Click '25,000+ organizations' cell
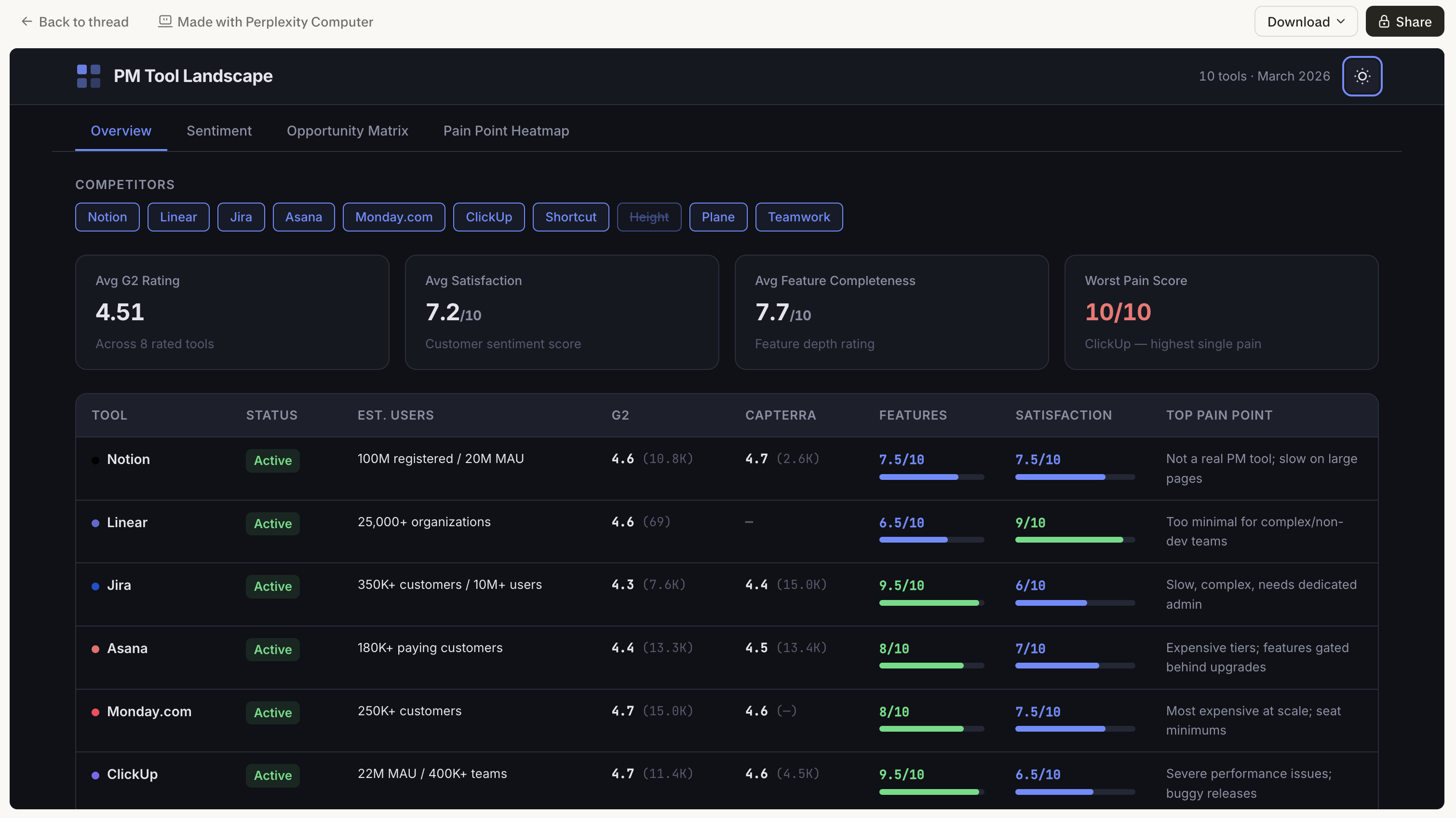 pyautogui.click(x=424, y=522)
